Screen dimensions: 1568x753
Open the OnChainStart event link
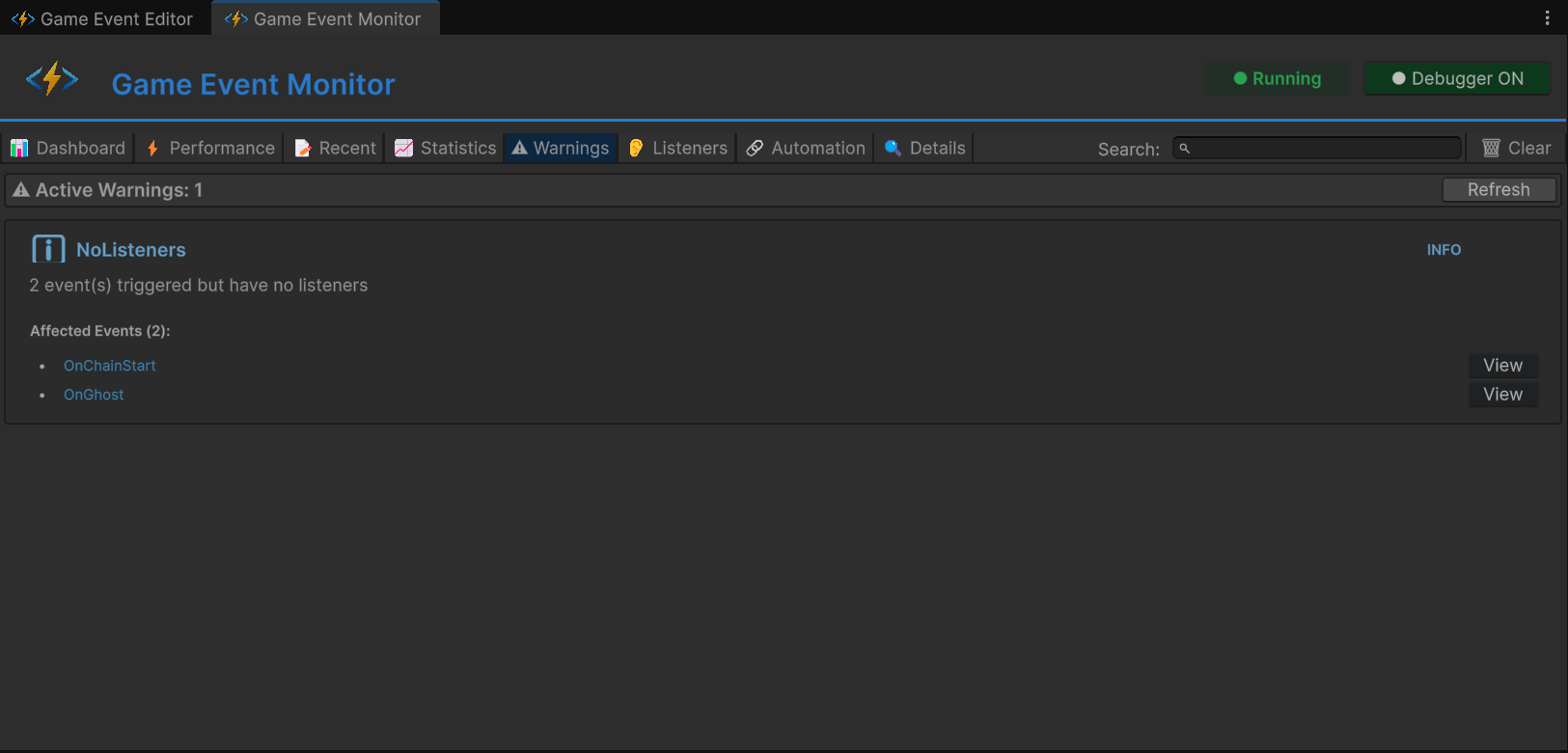[x=109, y=365]
